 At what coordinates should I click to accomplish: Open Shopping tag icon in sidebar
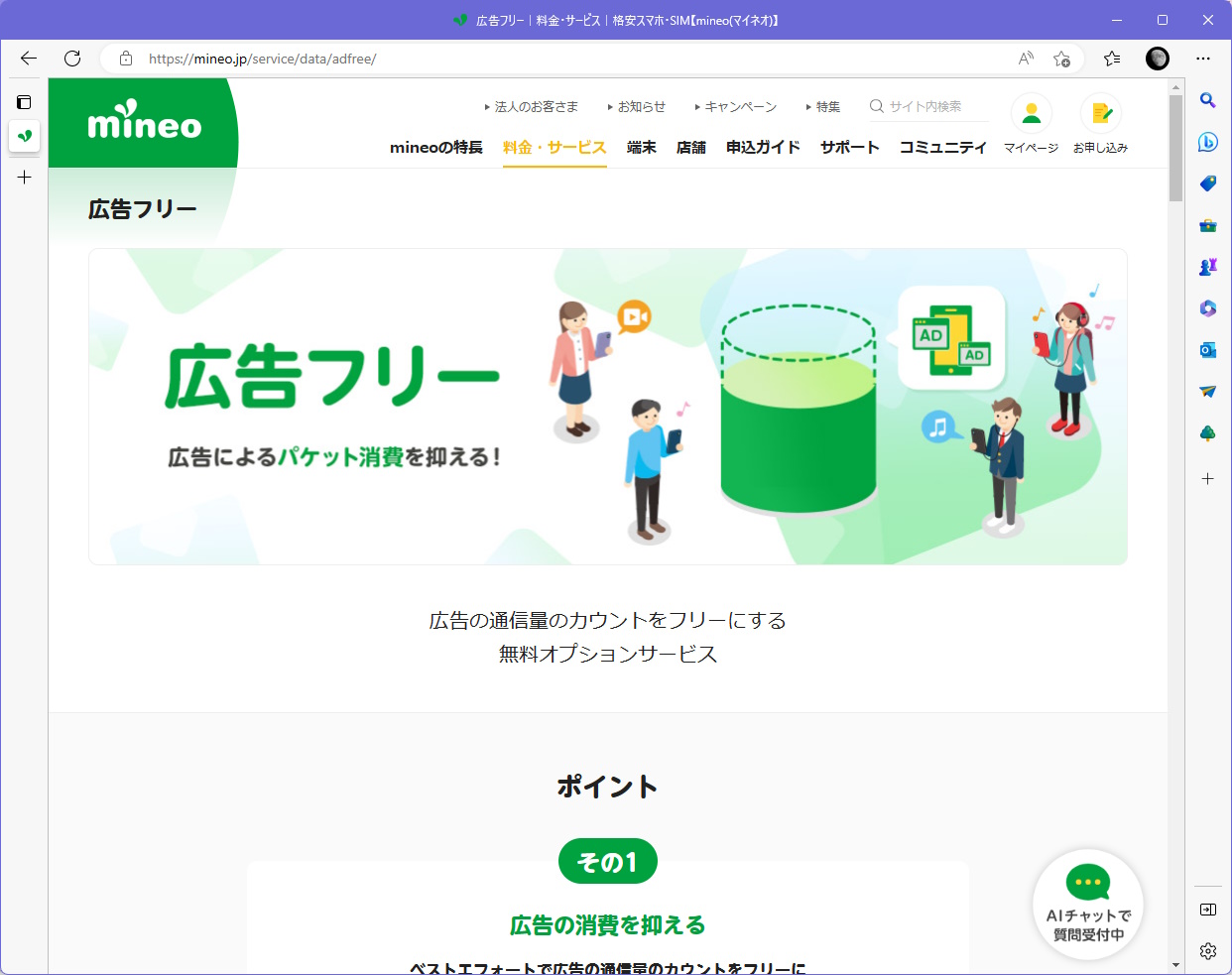1208,183
